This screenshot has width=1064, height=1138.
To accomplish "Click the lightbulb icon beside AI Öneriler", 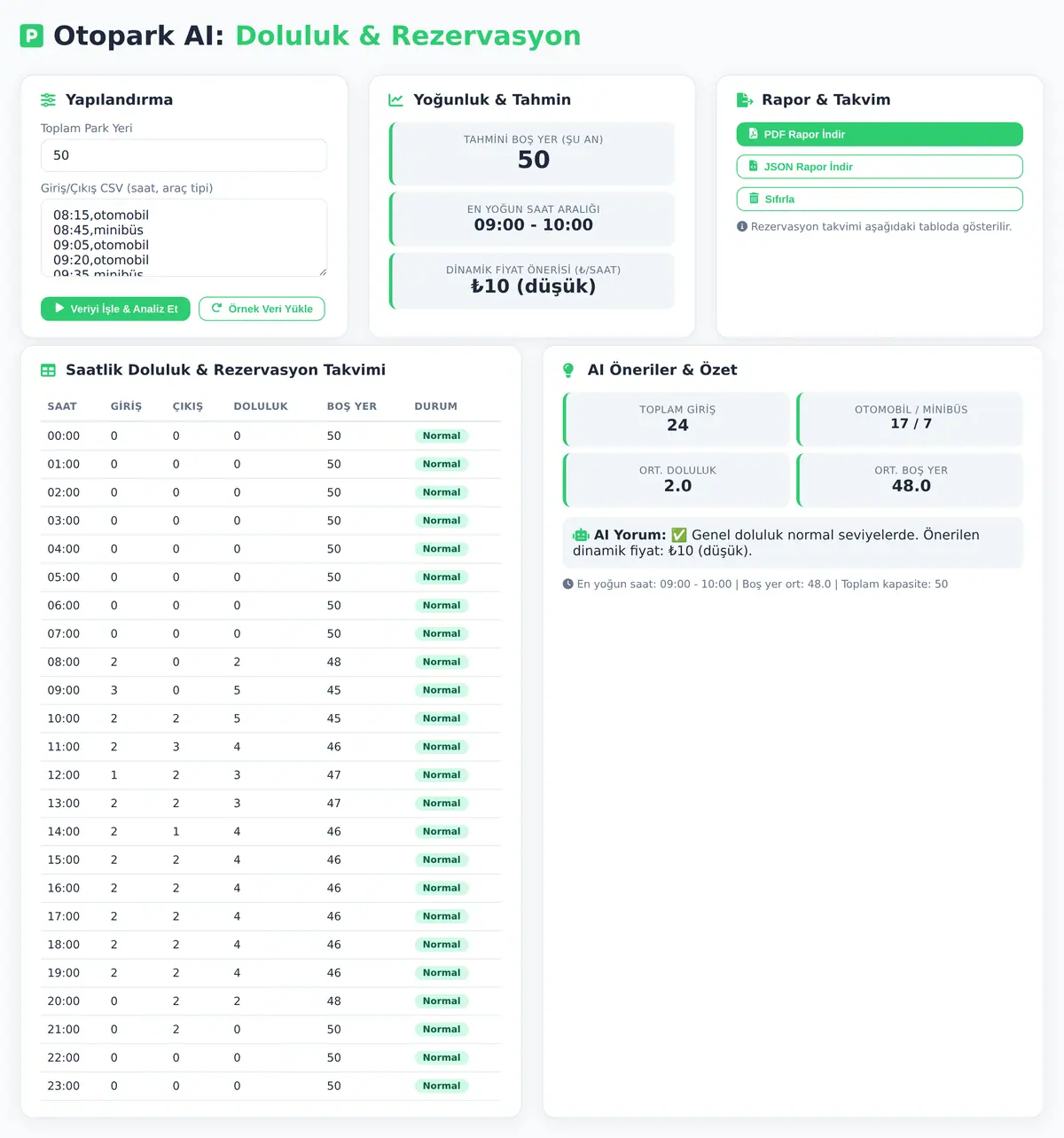I will pos(568,370).
